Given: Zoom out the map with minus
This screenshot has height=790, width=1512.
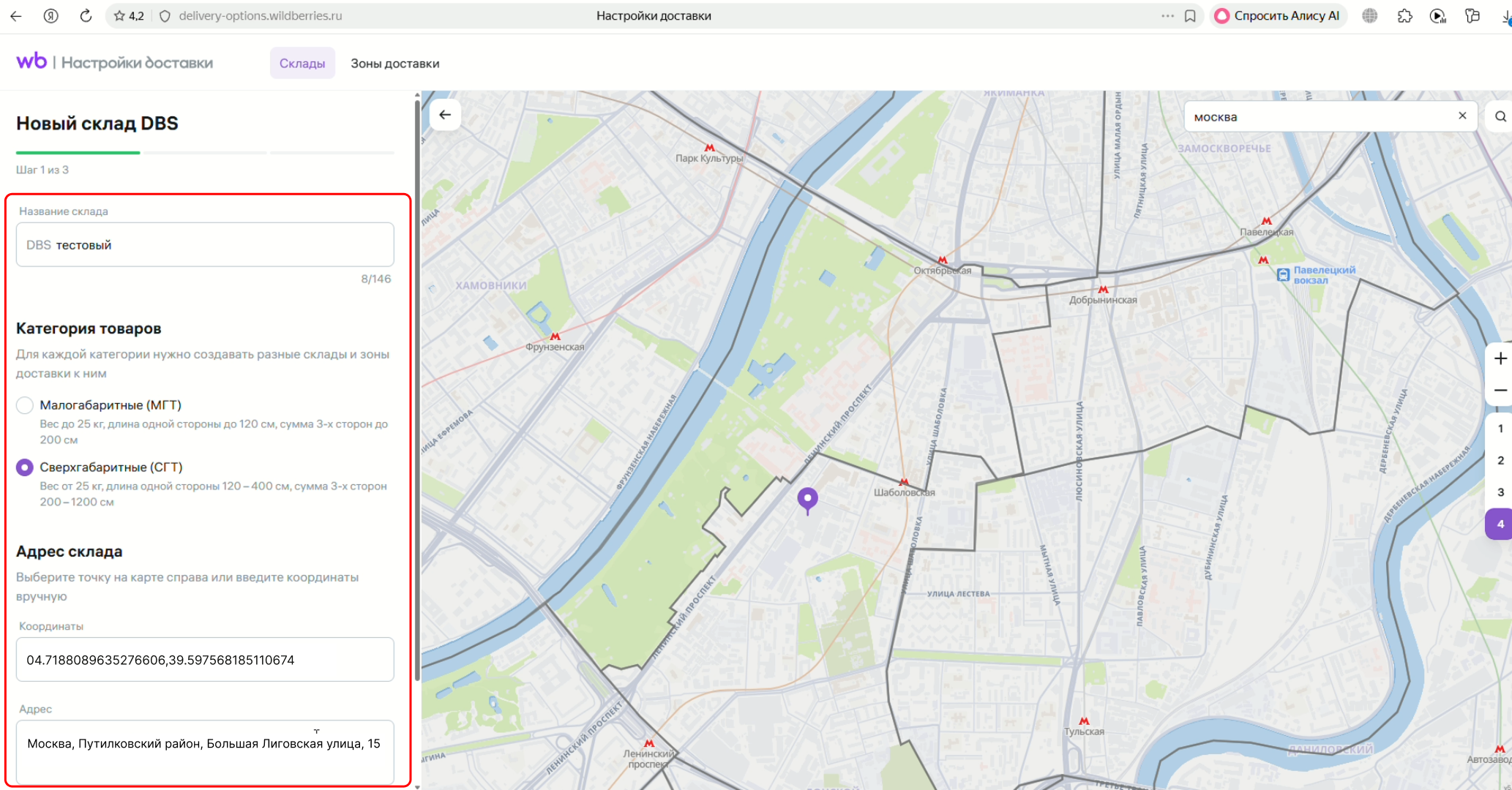Looking at the screenshot, I should pos(1500,390).
